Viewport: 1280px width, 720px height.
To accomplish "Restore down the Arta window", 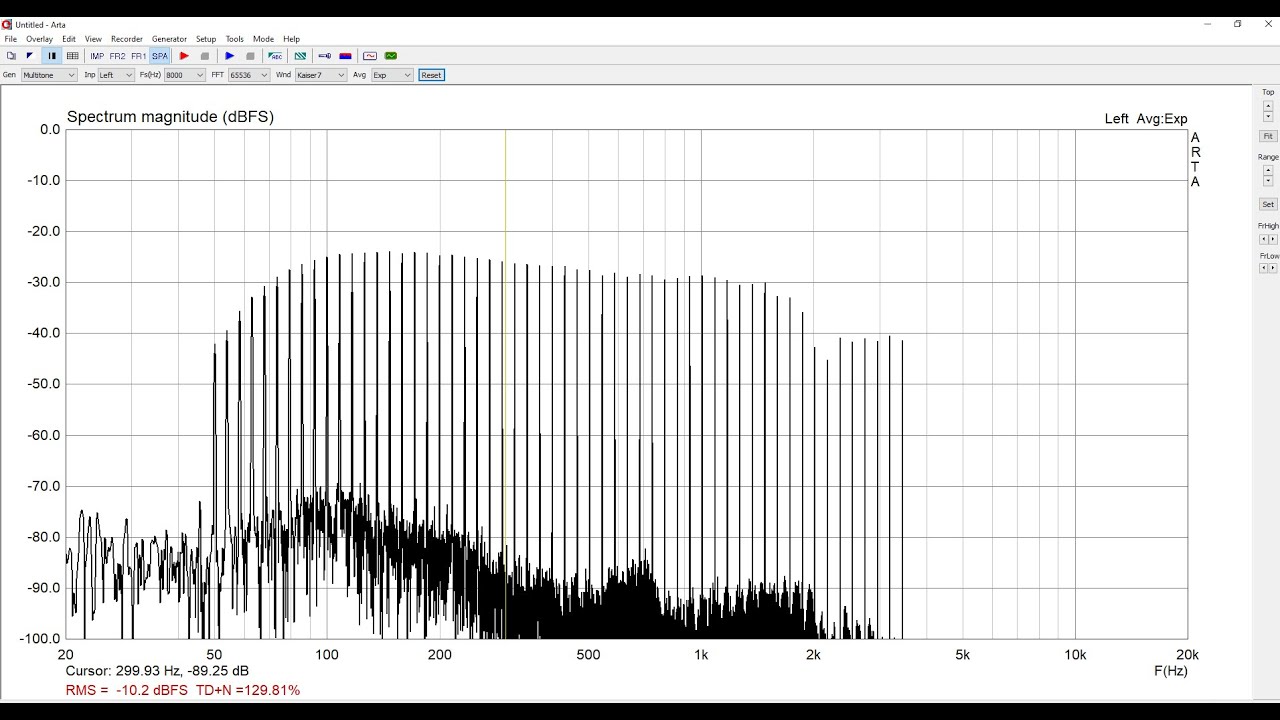I will coord(1237,24).
